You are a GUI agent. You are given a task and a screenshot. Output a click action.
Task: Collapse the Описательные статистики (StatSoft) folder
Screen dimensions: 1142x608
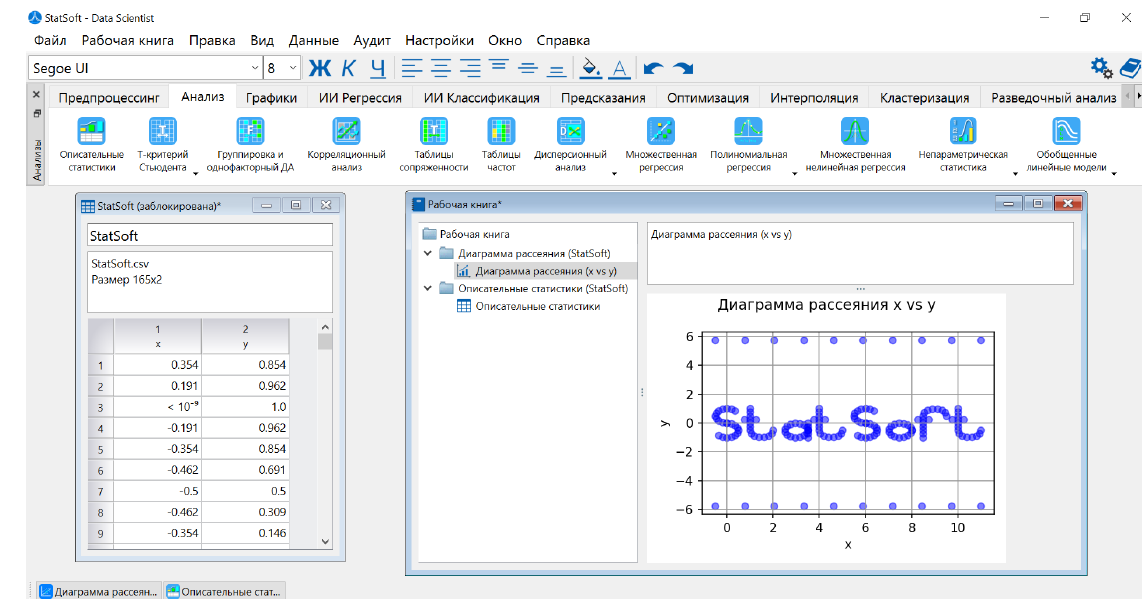[428, 288]
